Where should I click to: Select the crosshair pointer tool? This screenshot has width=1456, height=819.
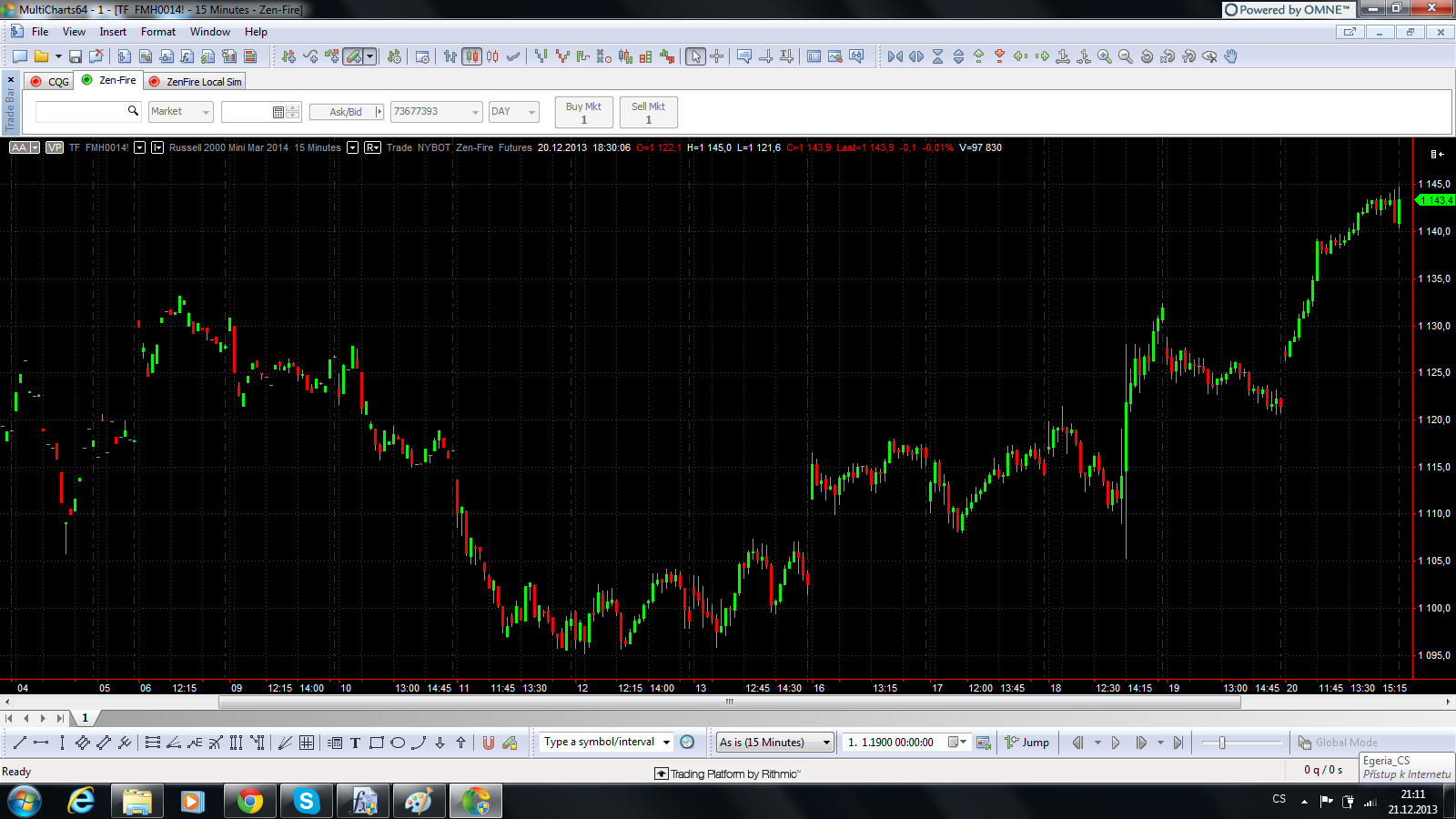pyautogui.click(x=717, y=56)
